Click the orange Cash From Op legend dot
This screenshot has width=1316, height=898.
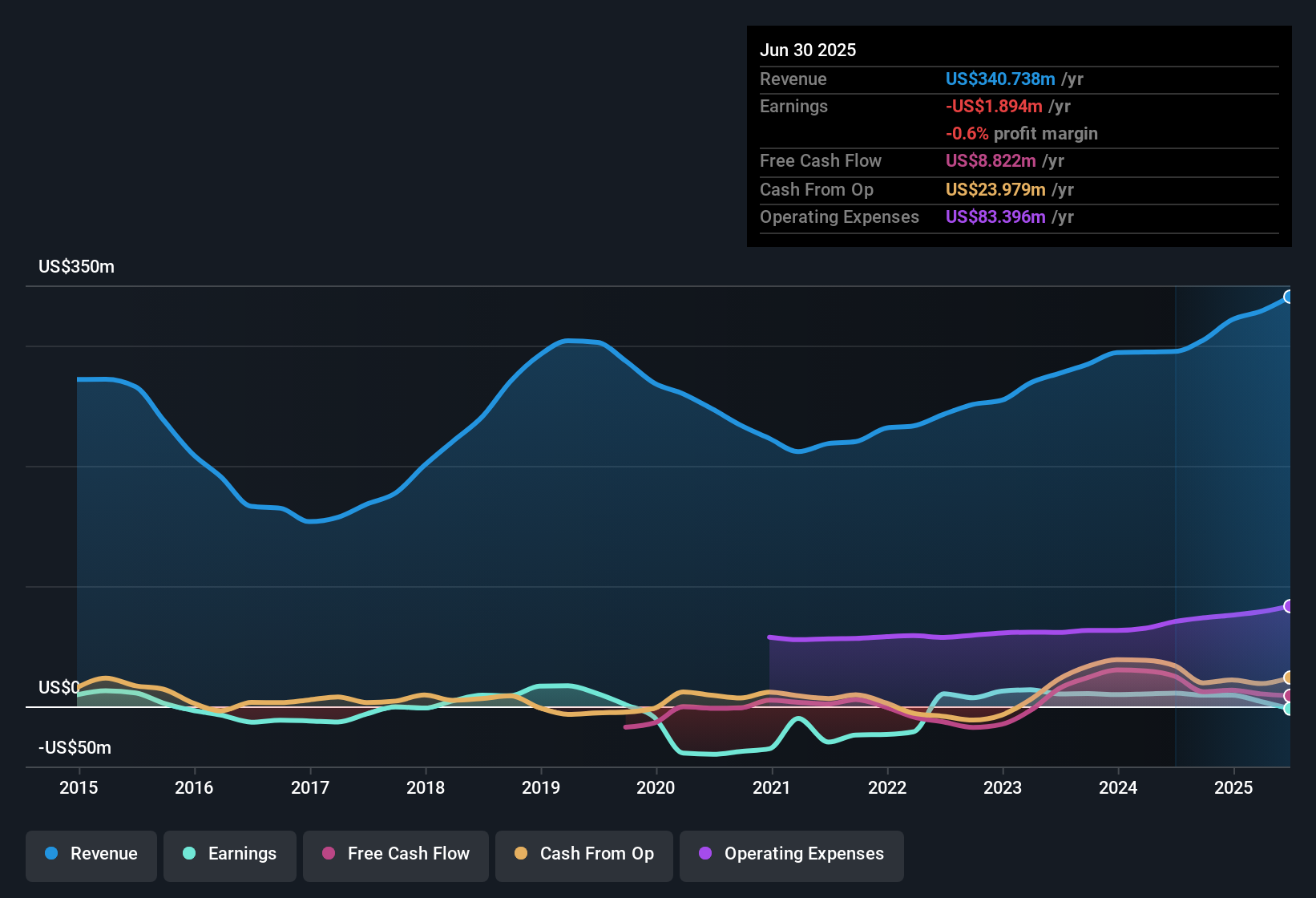pos(521,853)
